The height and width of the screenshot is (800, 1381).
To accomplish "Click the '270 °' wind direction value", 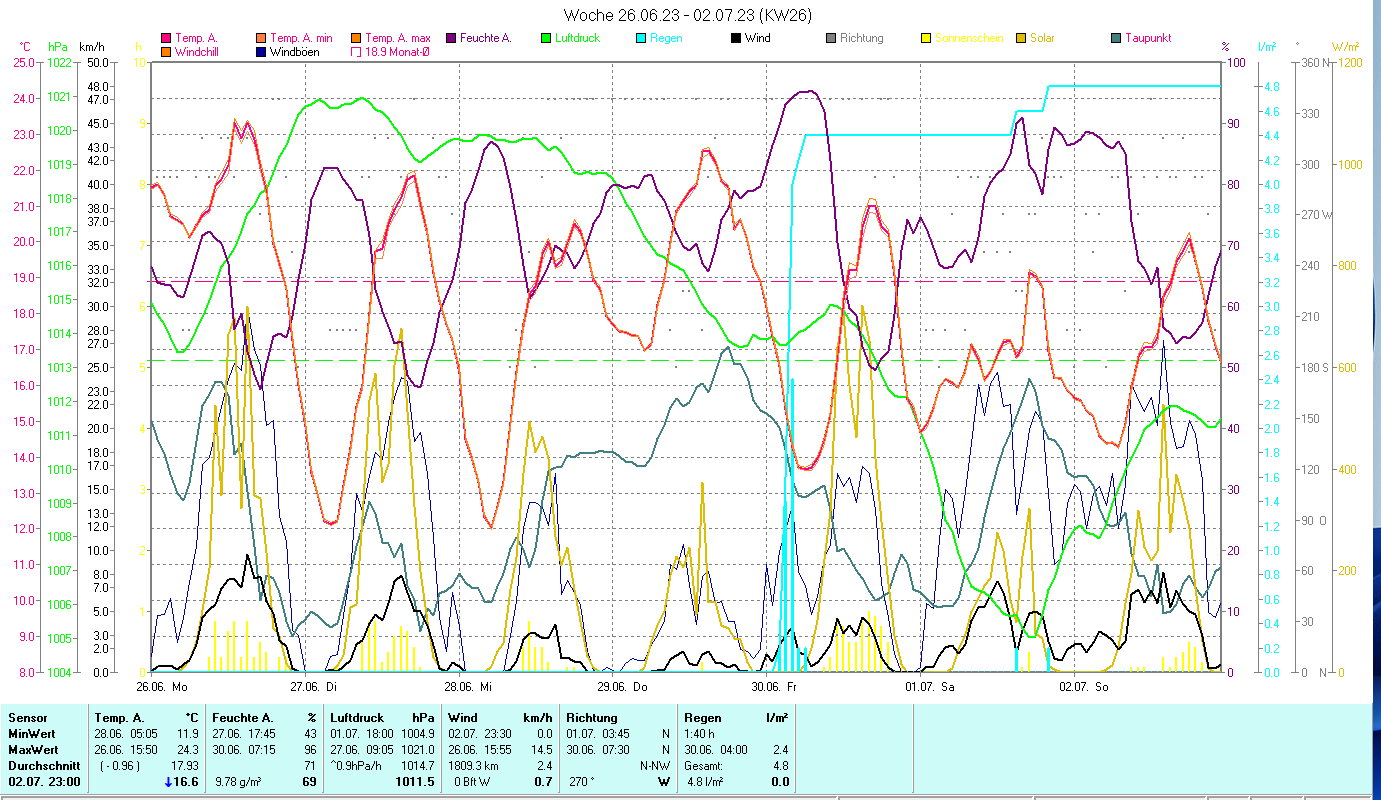I will (x=584, y=782).
